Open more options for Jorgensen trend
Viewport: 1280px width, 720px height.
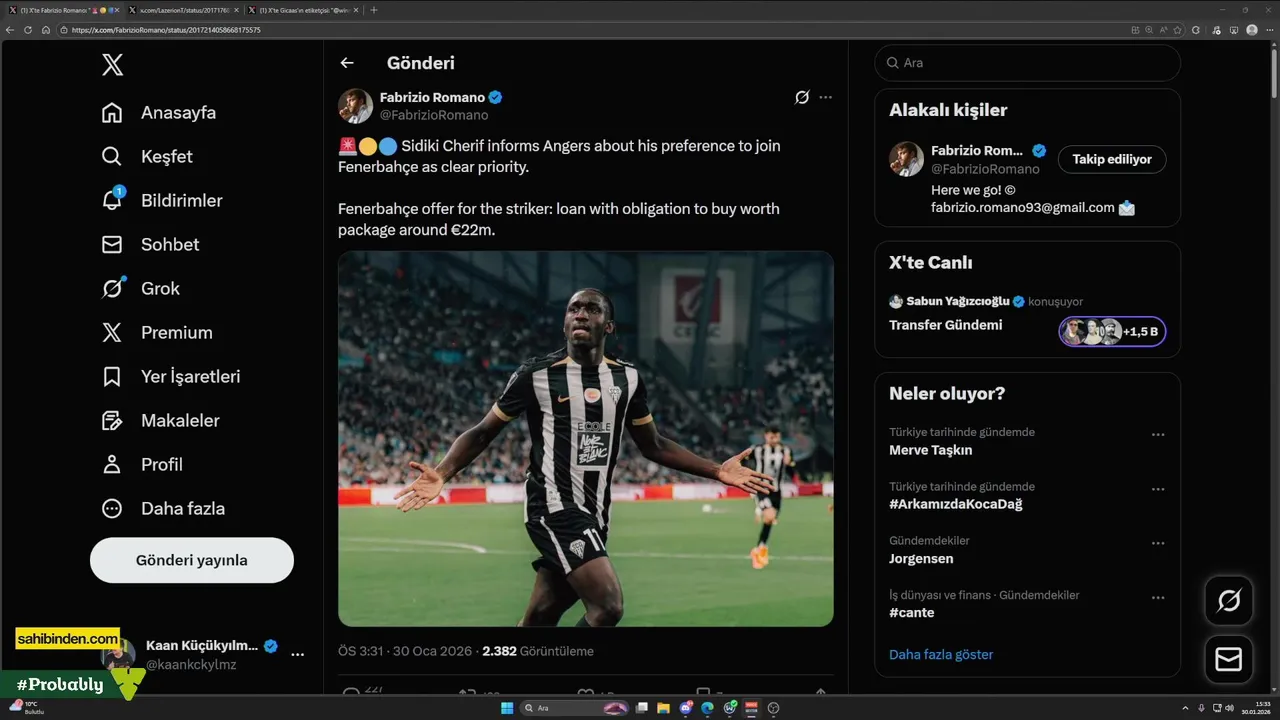[1158, 543]
